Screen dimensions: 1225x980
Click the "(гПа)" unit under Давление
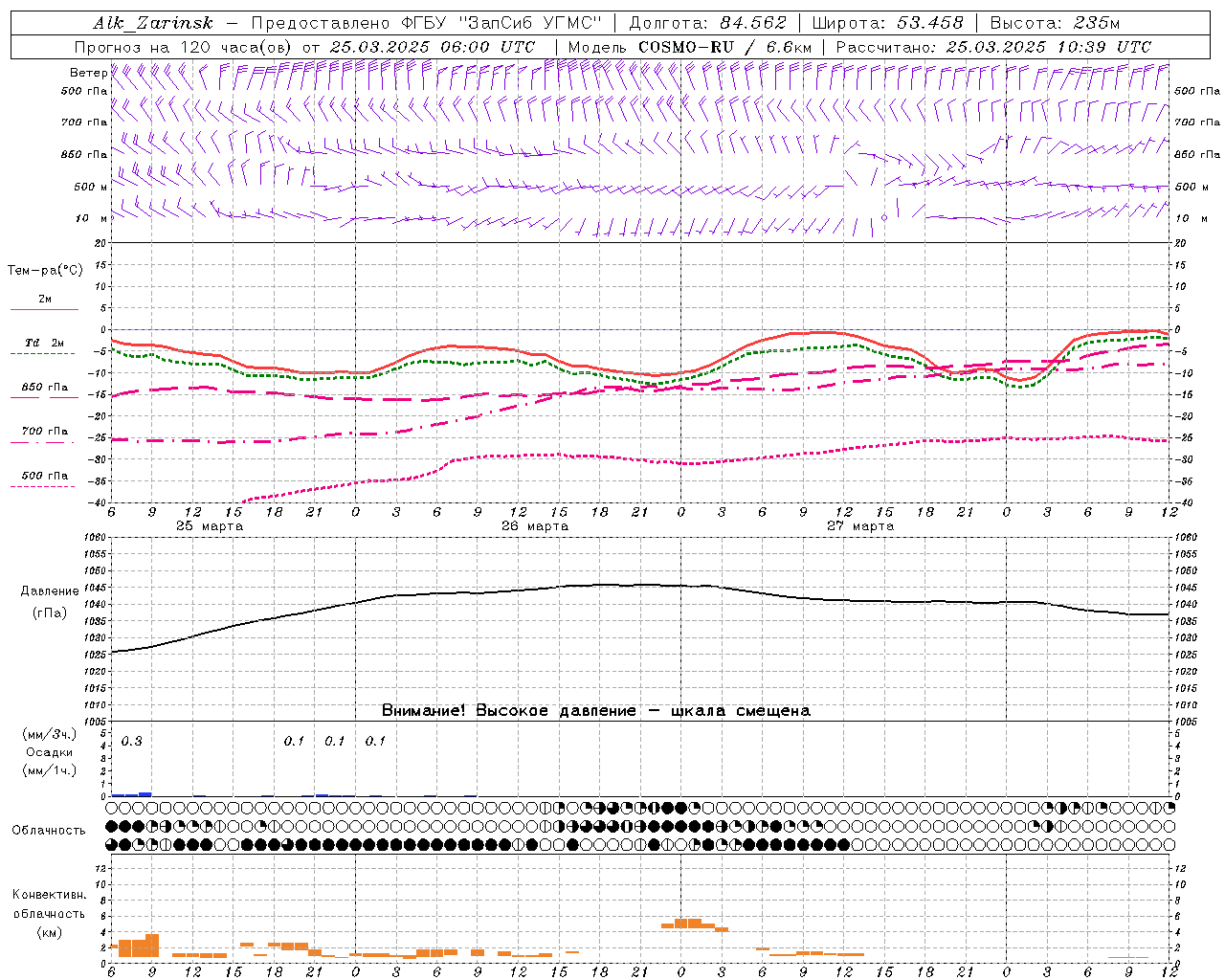pos(50,613)
